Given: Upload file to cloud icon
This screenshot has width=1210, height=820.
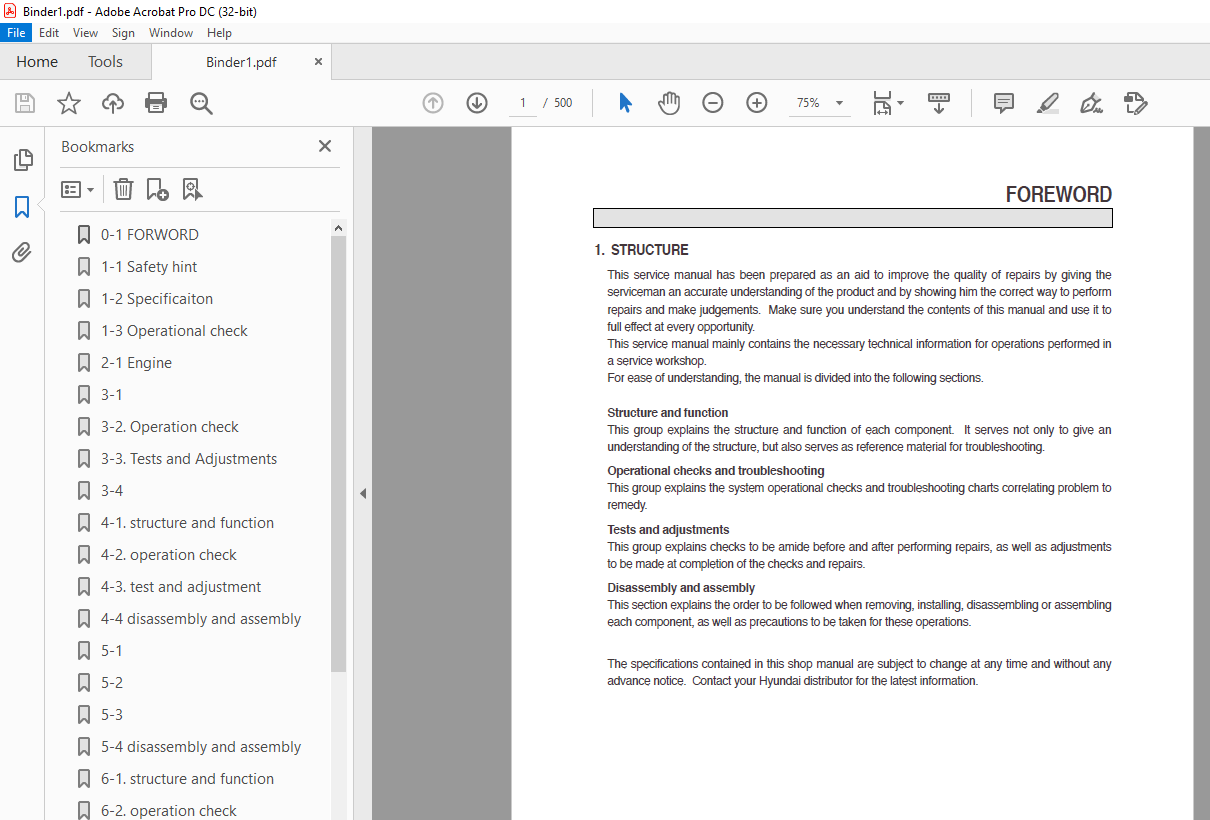Looking at the screenshot, I should [113, 103].
